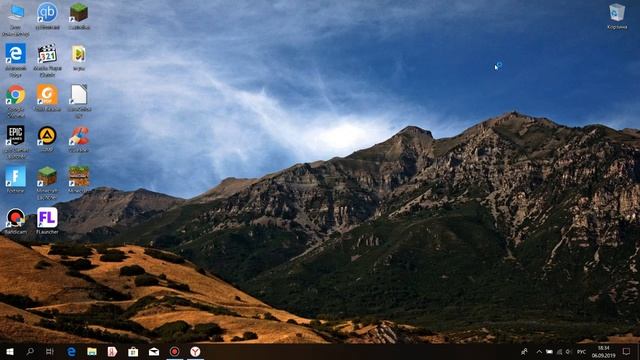Open FLauncher desktop shortcut
The image size is (640, 360).
[x=47, y=221]
